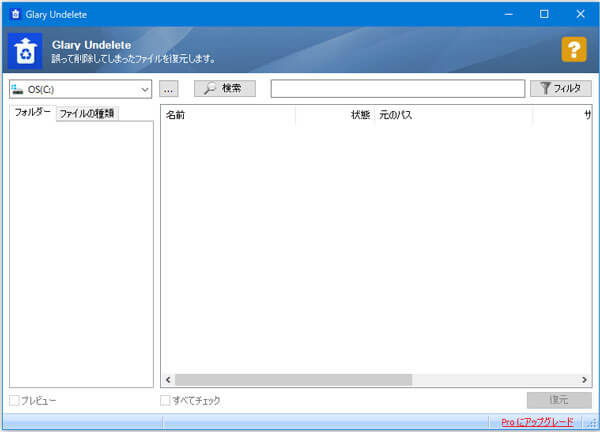
Task: Click the yellow help question mark icon
Action: 573,50
